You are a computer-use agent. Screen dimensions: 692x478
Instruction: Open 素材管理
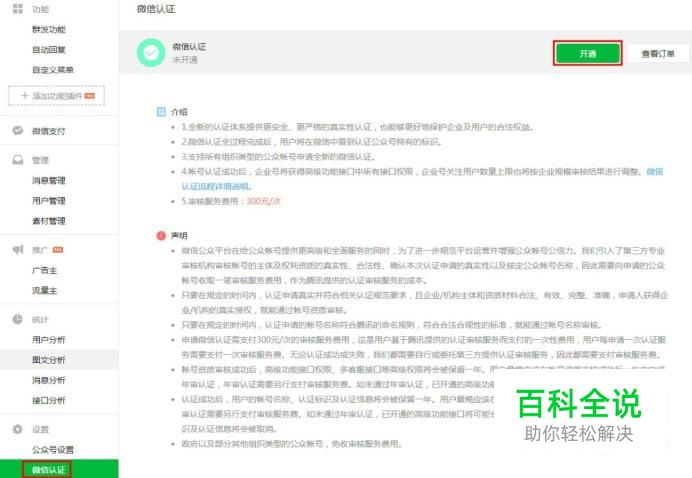[x=49, y=221]
